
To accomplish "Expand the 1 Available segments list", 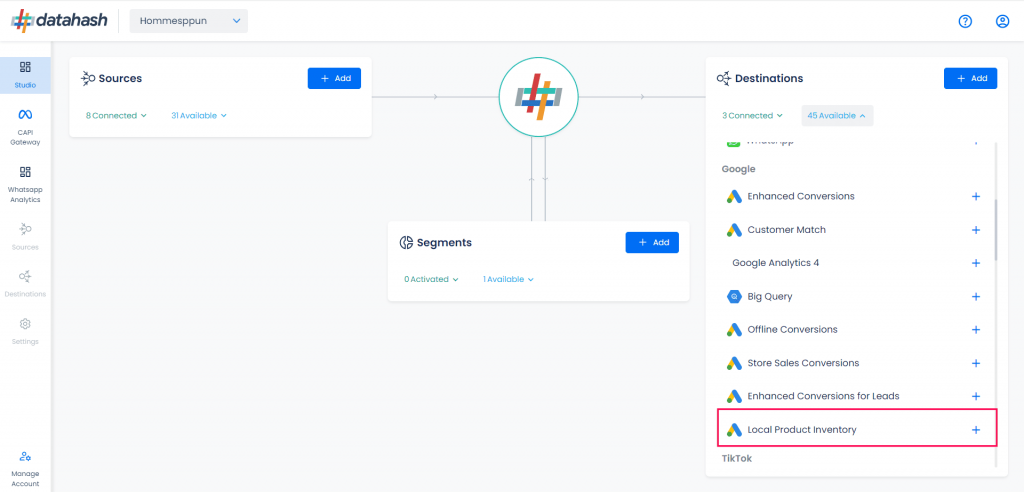I will (x=508, y=279).
